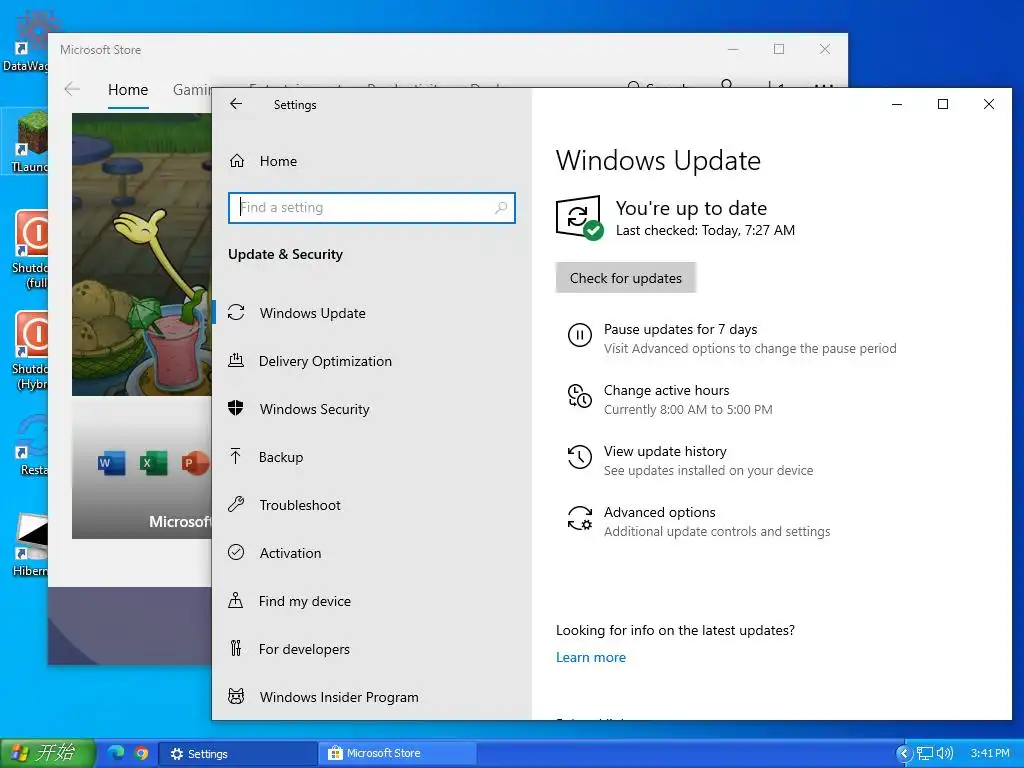Click volume speaker icon in tray
The width and height of the screenshot is (1024, 768).
point(944,754)
